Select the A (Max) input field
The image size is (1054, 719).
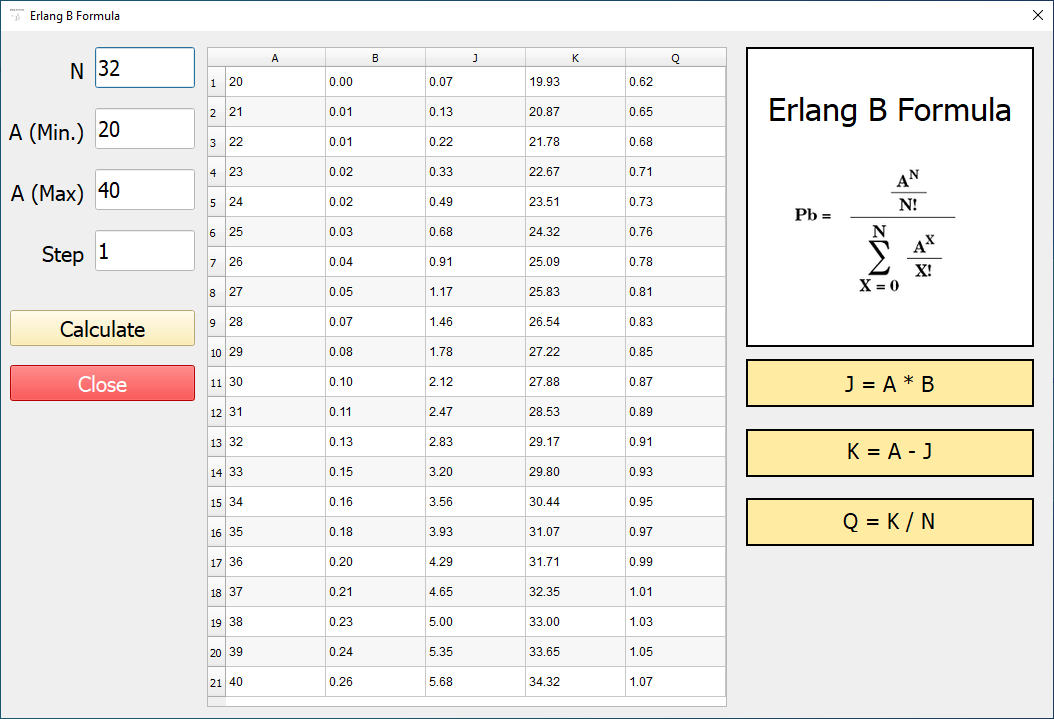tap(144, 189)
